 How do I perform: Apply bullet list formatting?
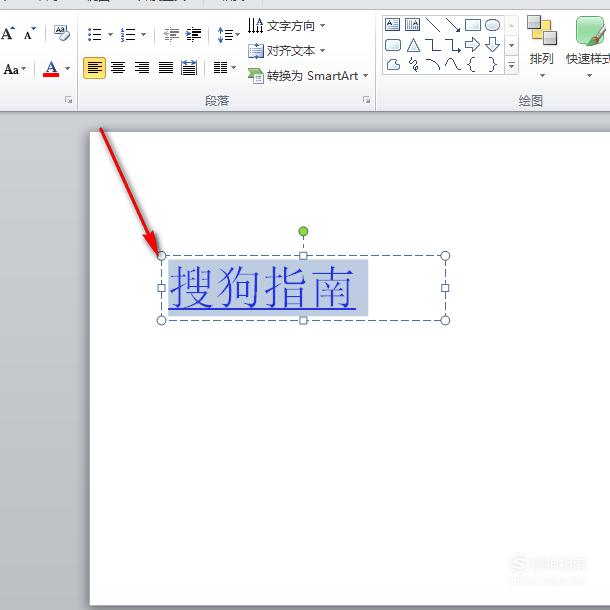(x=95, y=34)
